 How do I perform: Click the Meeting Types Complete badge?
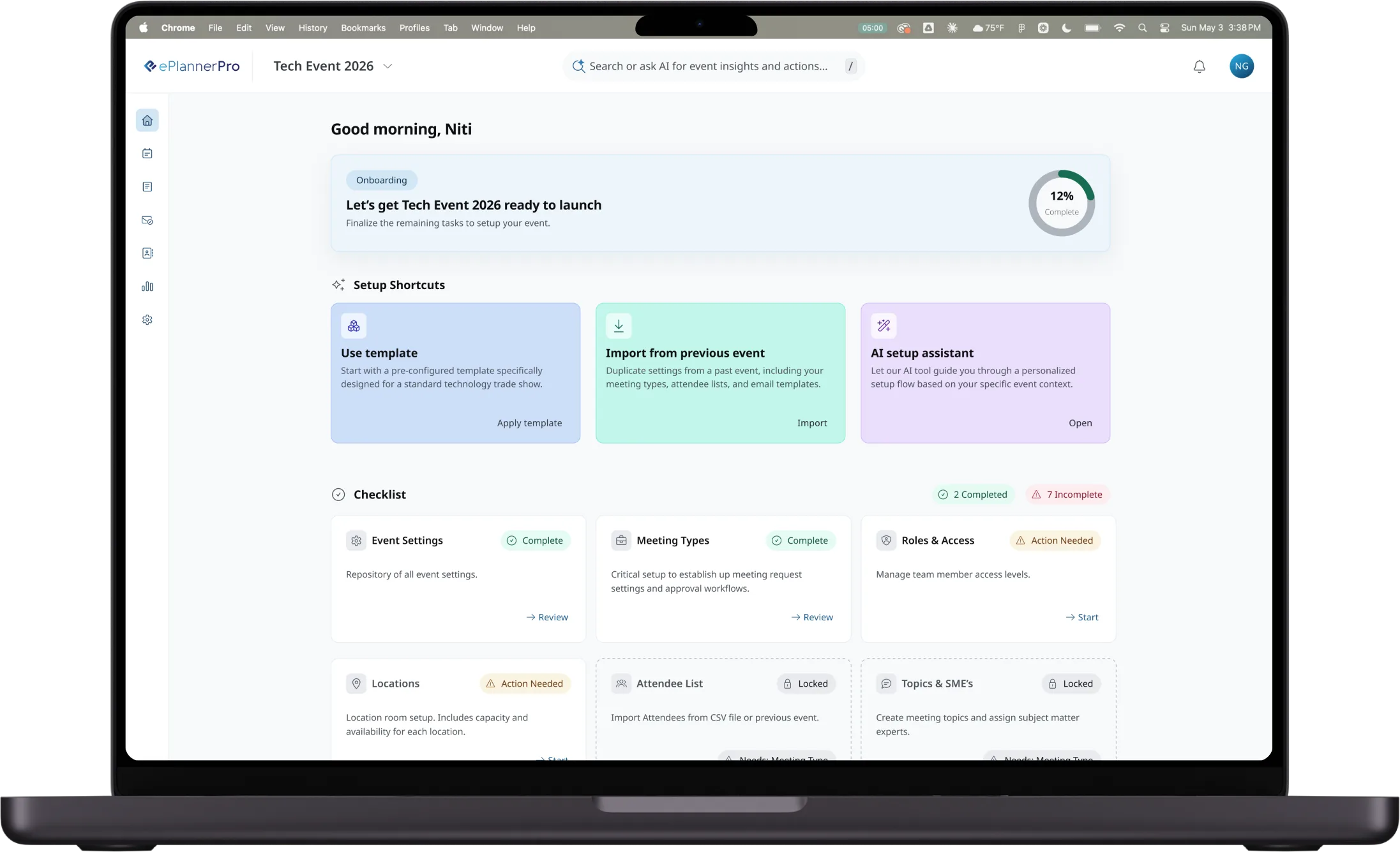800,541
